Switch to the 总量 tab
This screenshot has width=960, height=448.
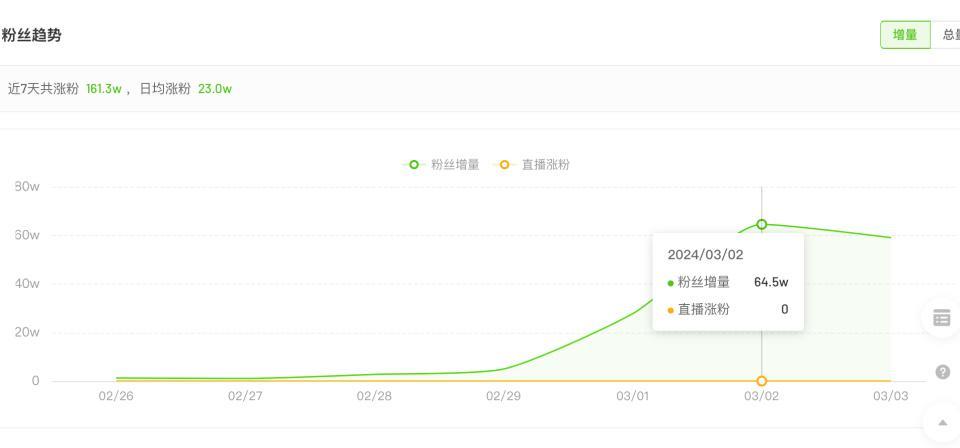[947, 35]
